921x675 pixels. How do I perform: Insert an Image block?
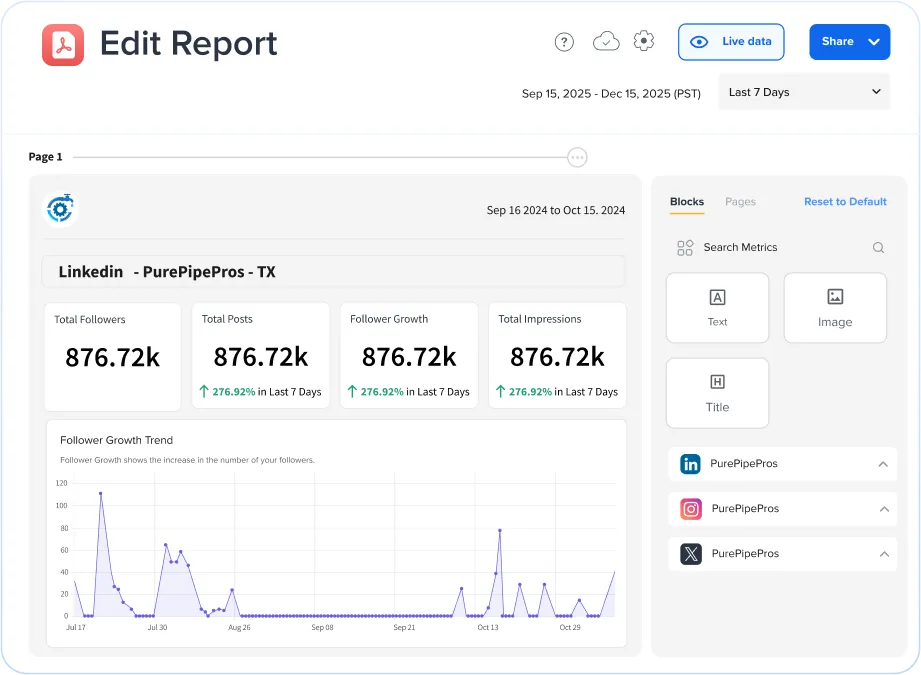(x=835, y=307)
